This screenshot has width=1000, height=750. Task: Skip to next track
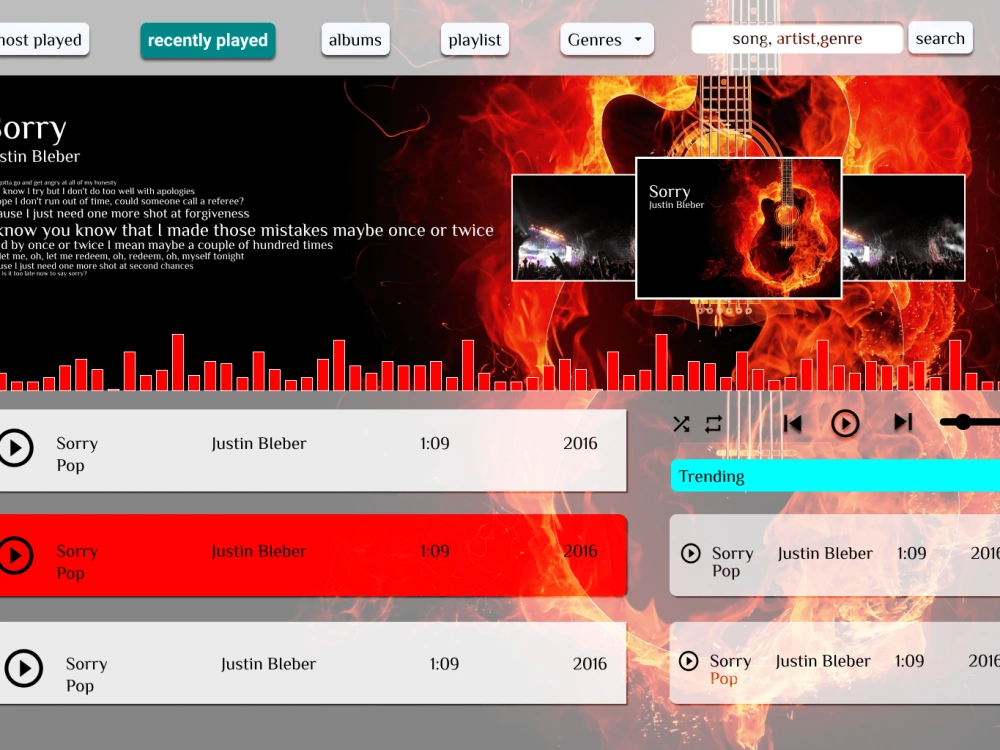(x=903, y=422)
